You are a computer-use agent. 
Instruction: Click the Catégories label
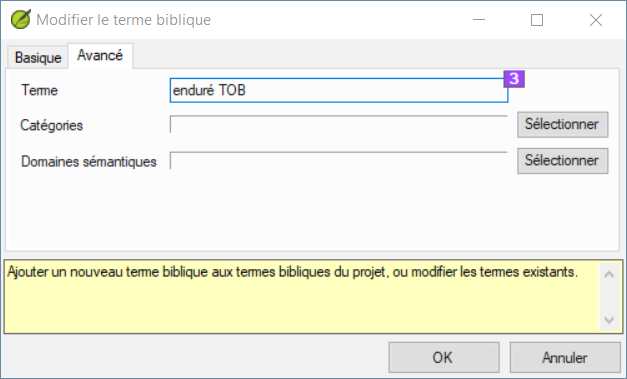tap(52, 125)
